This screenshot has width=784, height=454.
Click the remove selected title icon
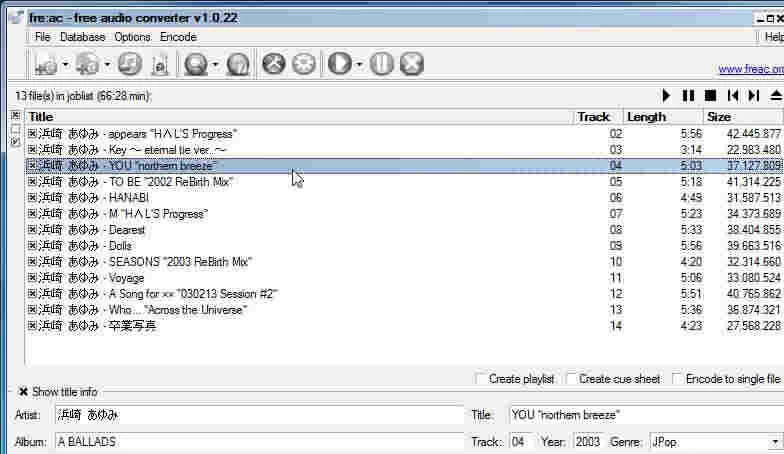[128, 64]
